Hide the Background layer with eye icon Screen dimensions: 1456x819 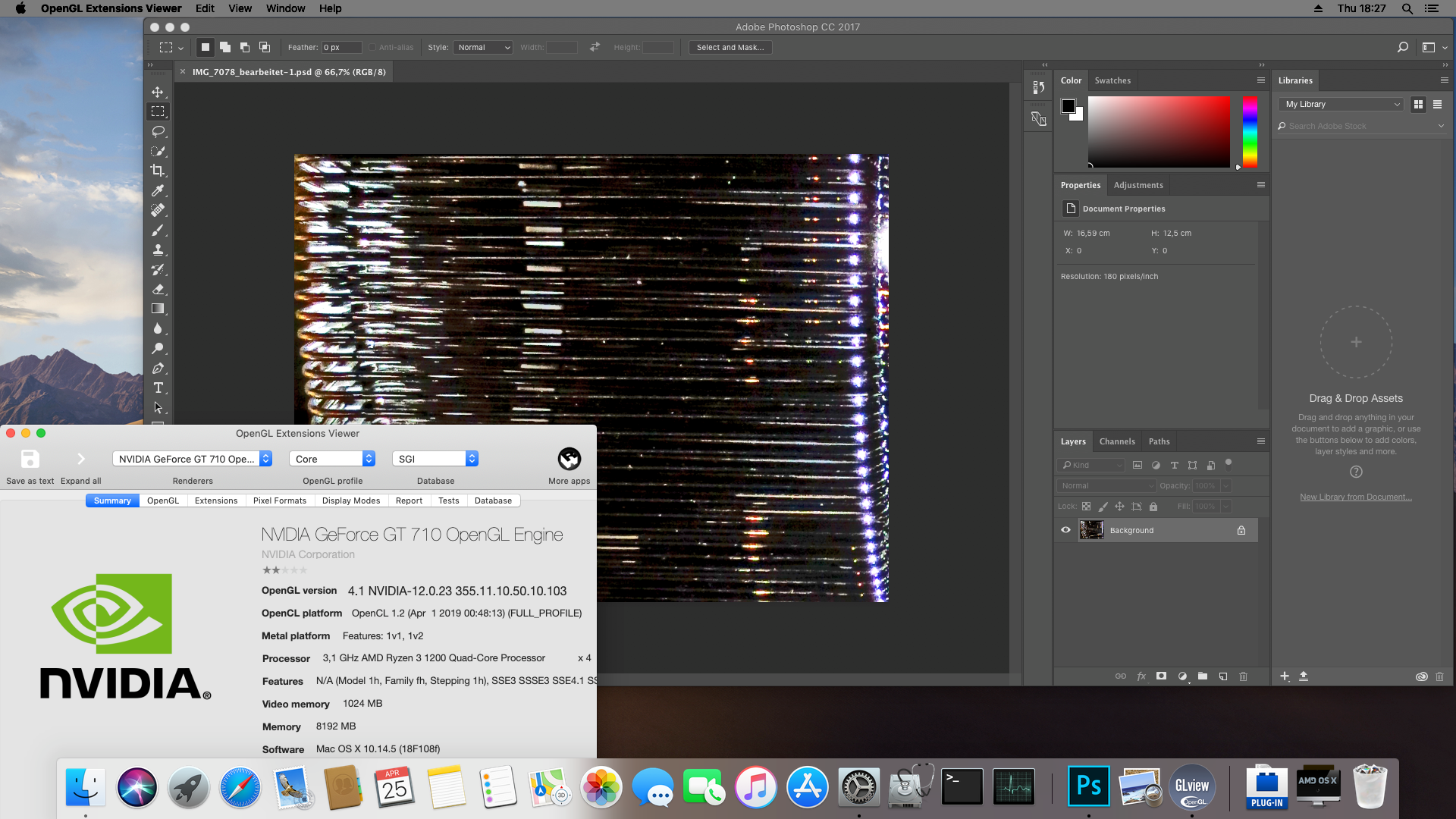pos(1065,530)
